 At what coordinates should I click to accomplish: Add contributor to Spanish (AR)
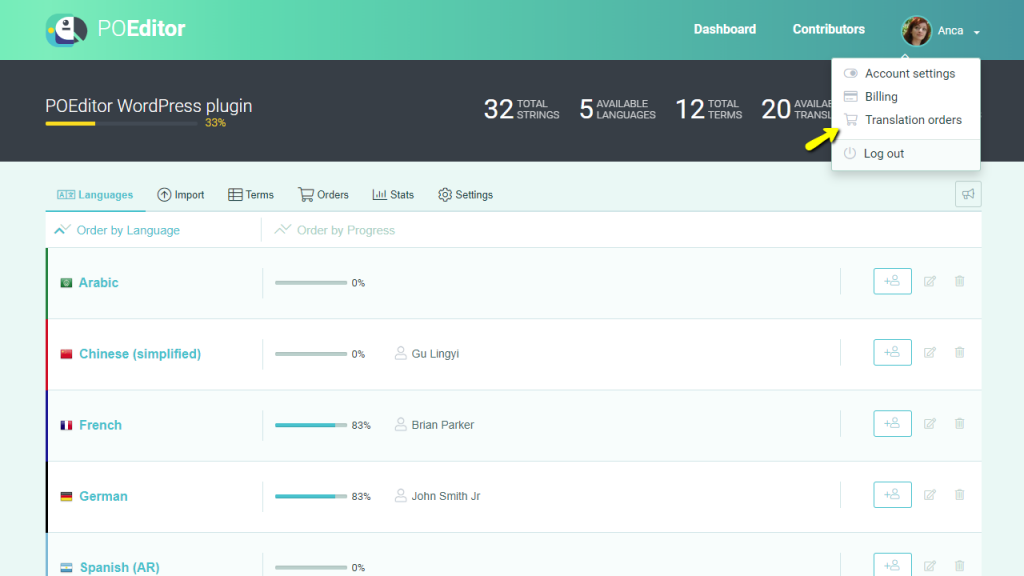pos(892,565)
